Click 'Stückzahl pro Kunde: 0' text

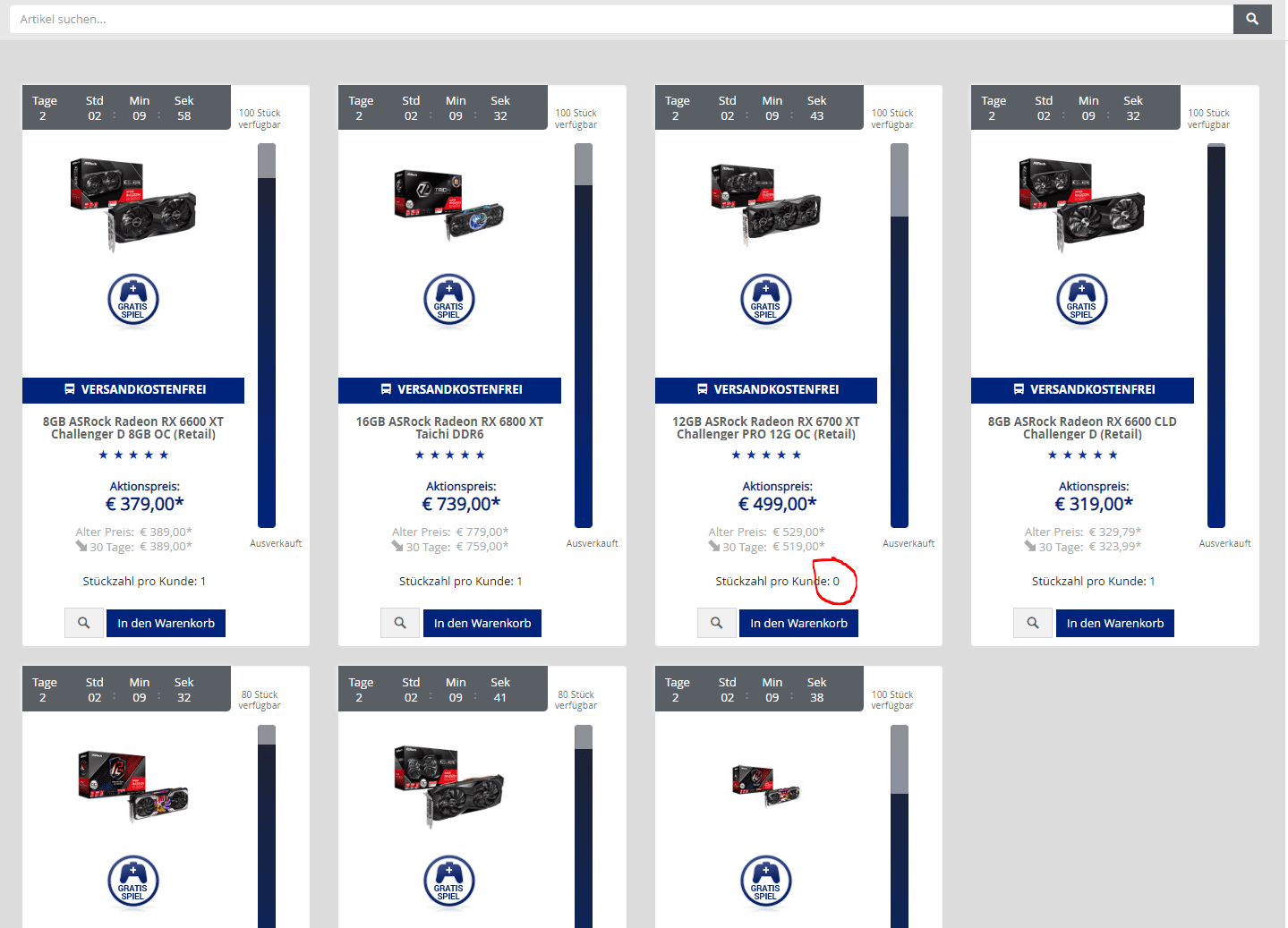tap(778, 582)
